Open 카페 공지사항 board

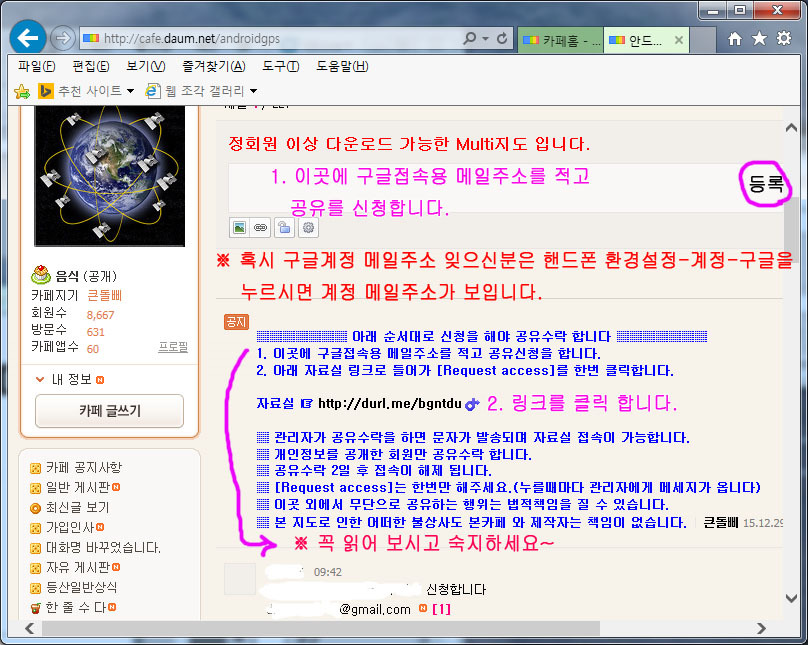pos(83,467)
